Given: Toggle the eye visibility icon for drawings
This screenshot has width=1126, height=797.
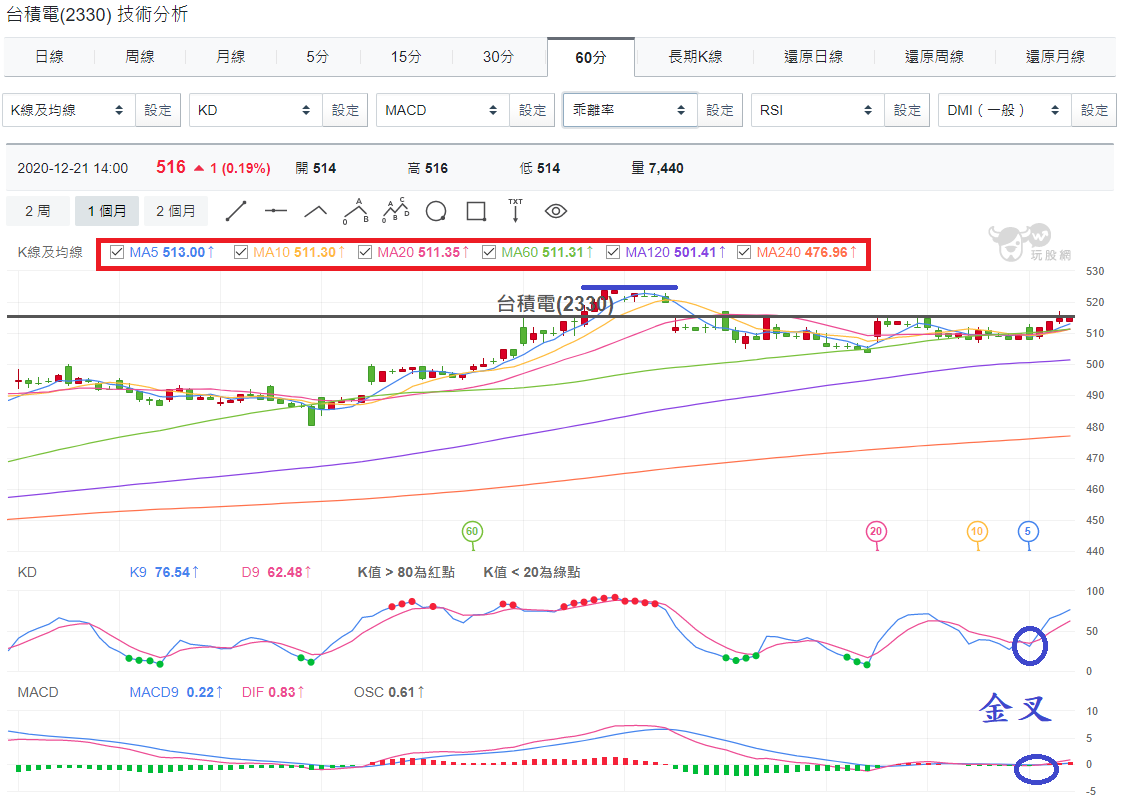Looking at the screenshot, I should [x=556, y=211].
